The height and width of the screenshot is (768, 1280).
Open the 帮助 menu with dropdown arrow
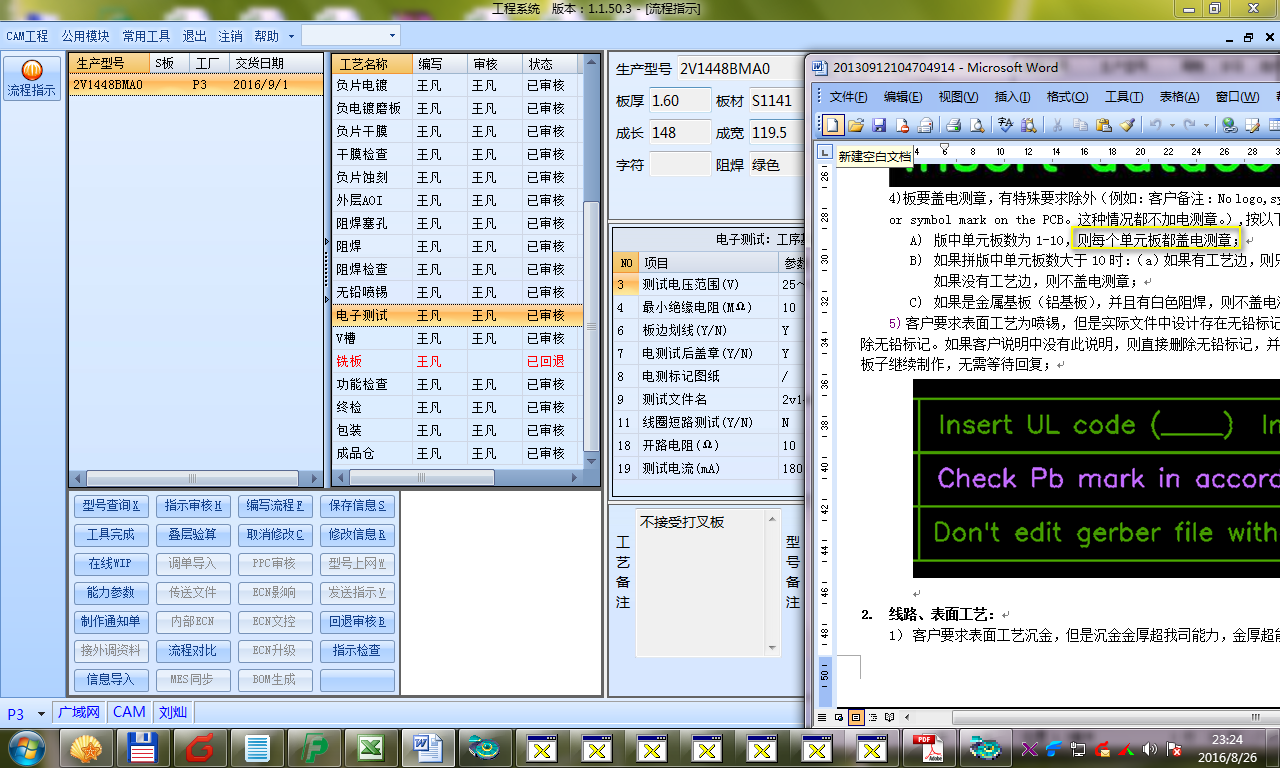coord(272,36)
